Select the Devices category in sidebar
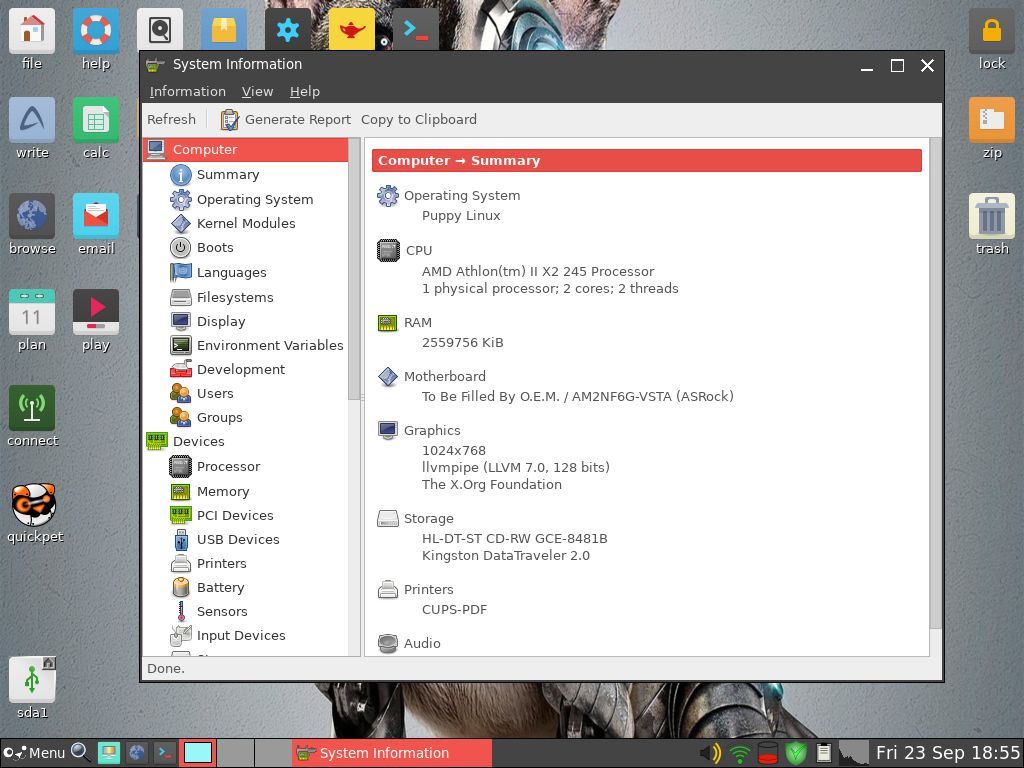This screenshot has width=1024, height=768. tap(199, 441)
